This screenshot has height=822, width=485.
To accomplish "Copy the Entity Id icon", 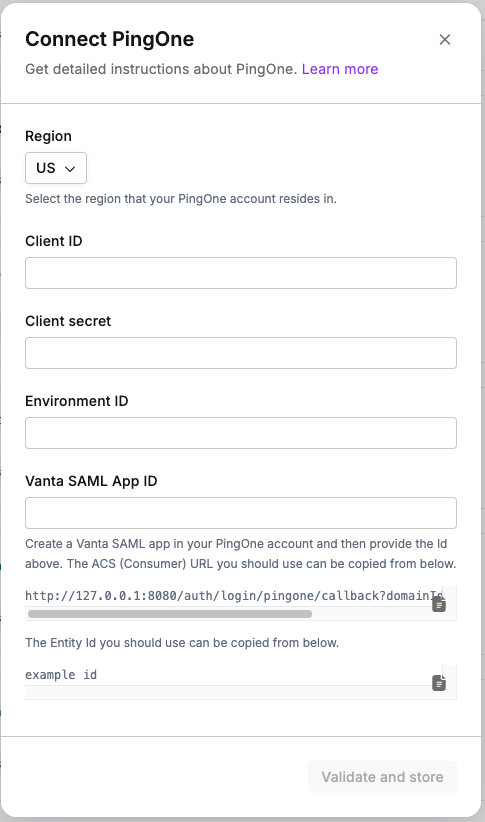I will point(439,683).
